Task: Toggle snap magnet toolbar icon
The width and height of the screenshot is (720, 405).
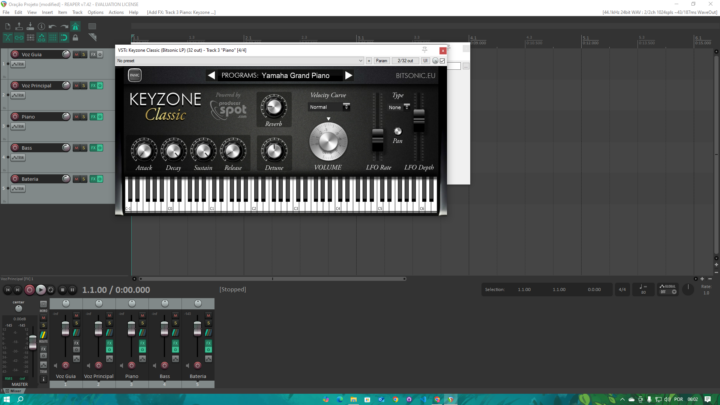Action: click(64, 38)
